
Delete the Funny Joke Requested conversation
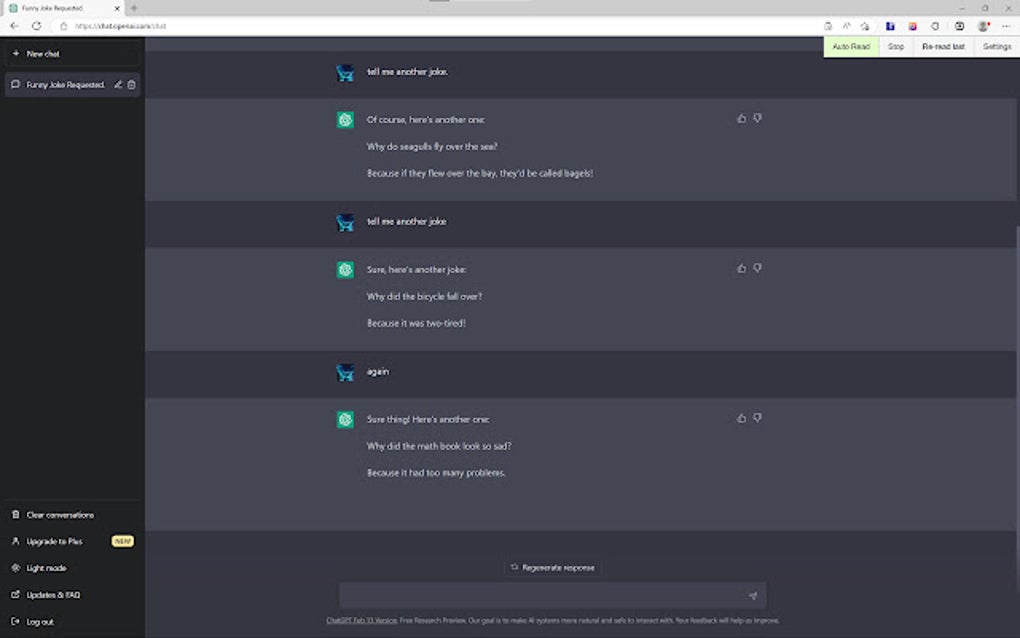[x=131, y=85]
